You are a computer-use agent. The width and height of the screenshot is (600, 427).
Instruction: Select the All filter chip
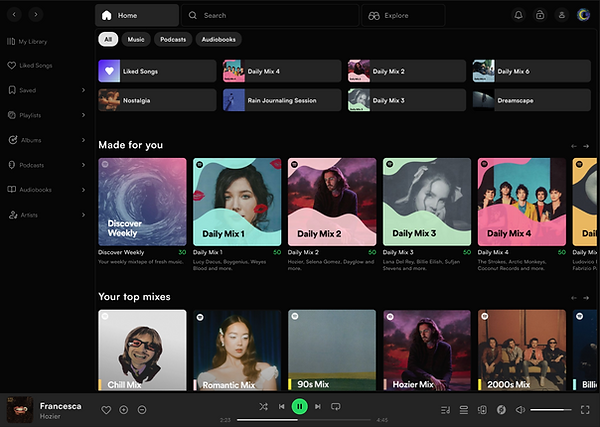point(108,39)
